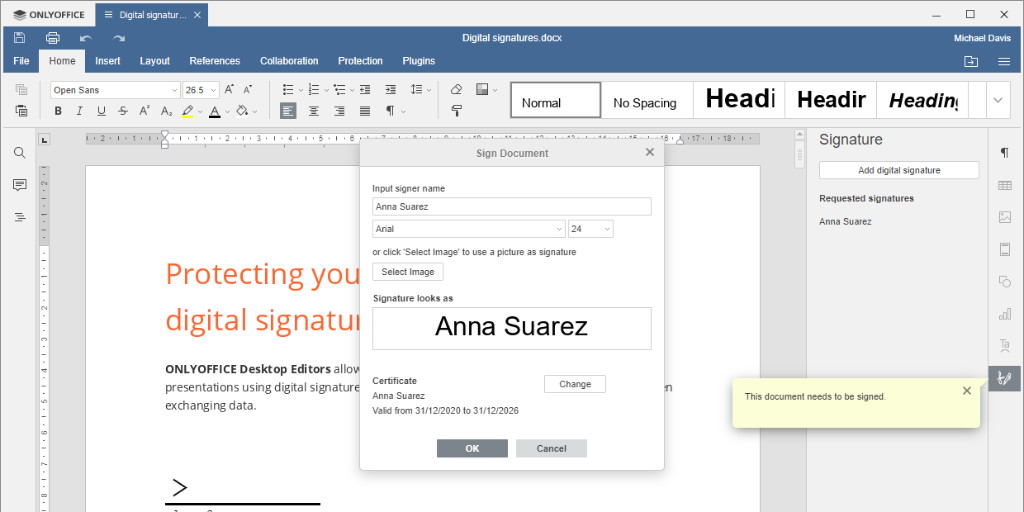Click the font color A swatch

click(215, 111)
